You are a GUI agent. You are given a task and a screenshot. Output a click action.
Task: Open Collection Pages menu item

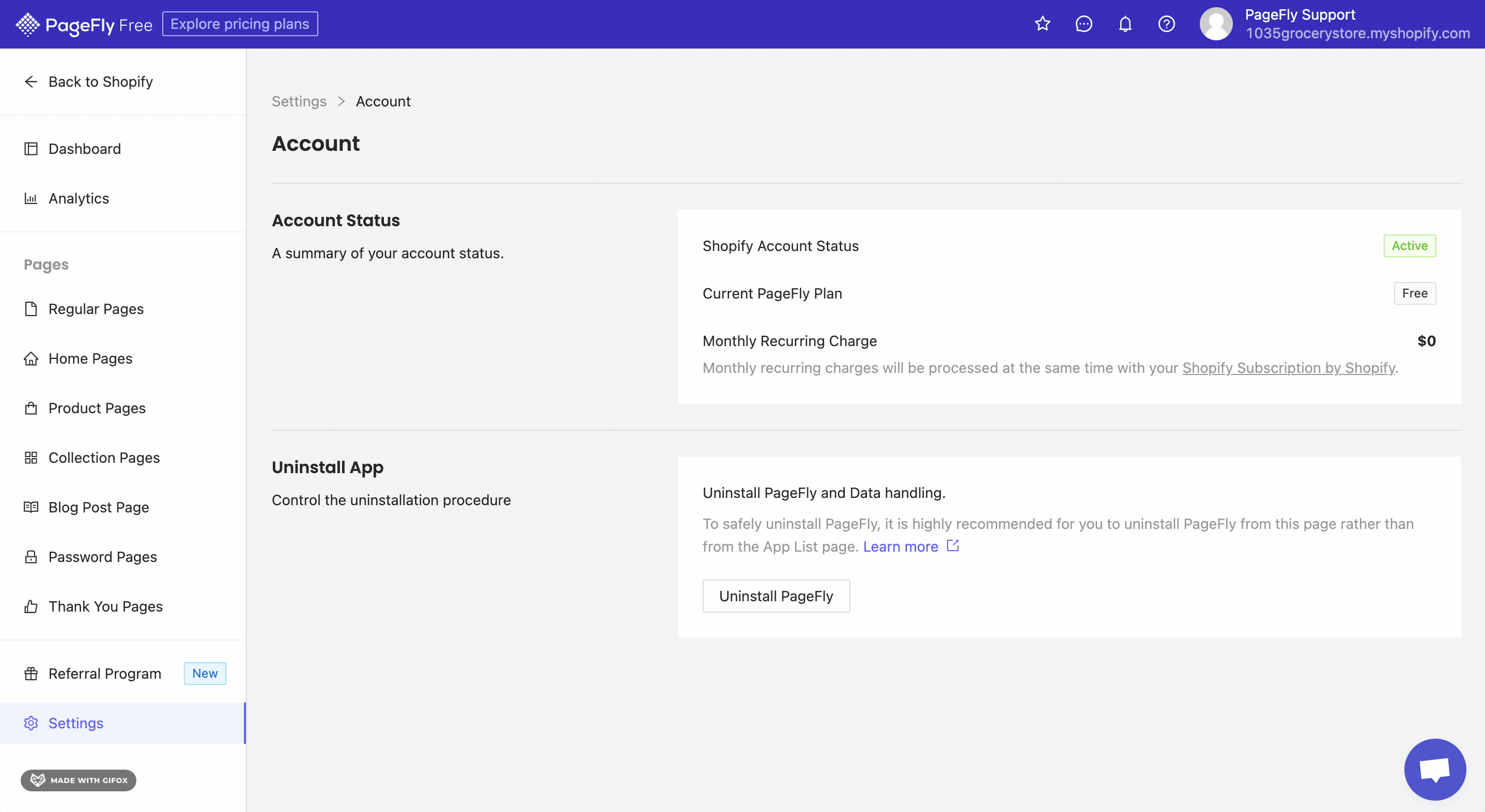pyautogui.click(x=123, y=458)
